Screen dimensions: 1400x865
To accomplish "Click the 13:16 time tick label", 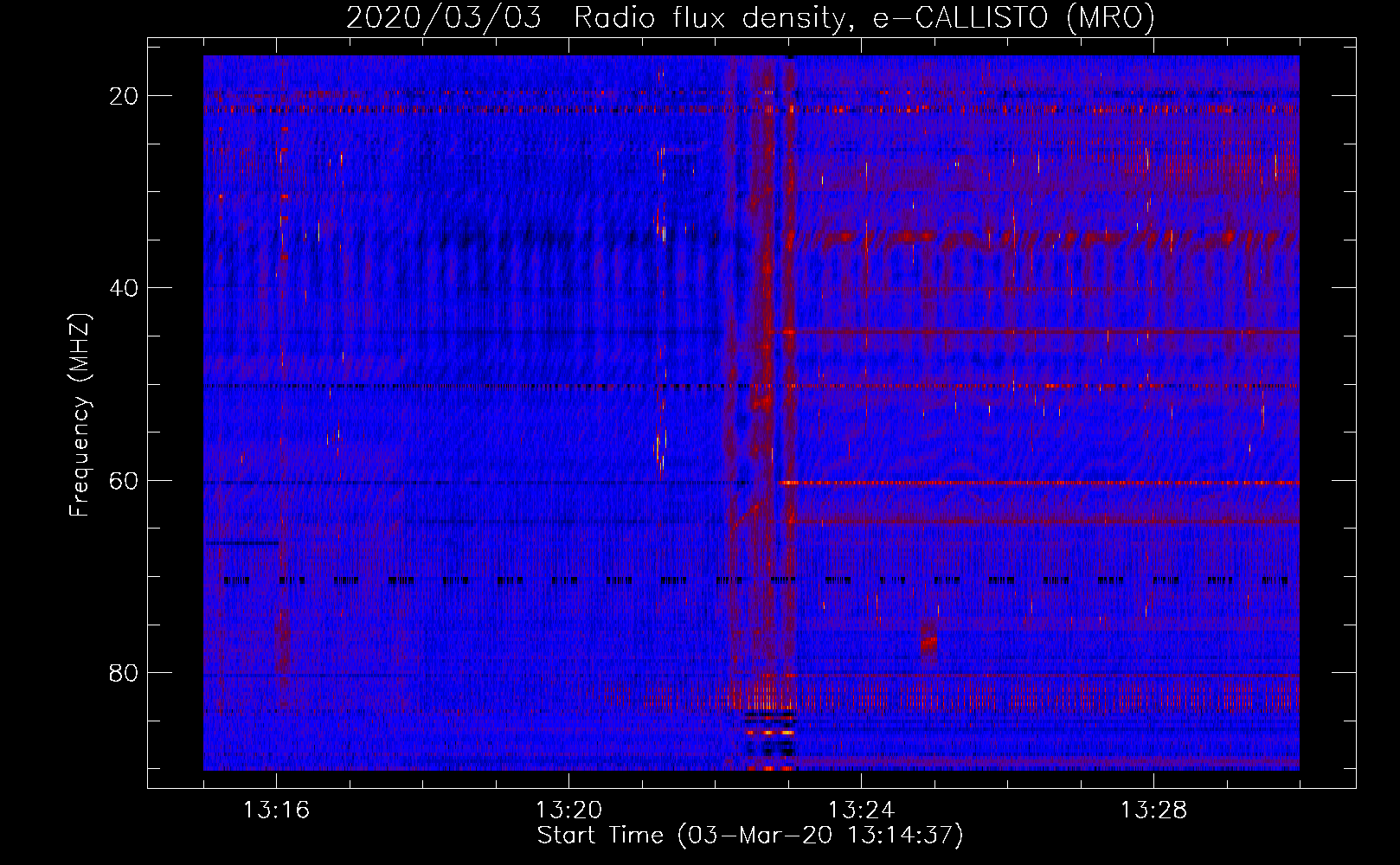I will 276,811.
